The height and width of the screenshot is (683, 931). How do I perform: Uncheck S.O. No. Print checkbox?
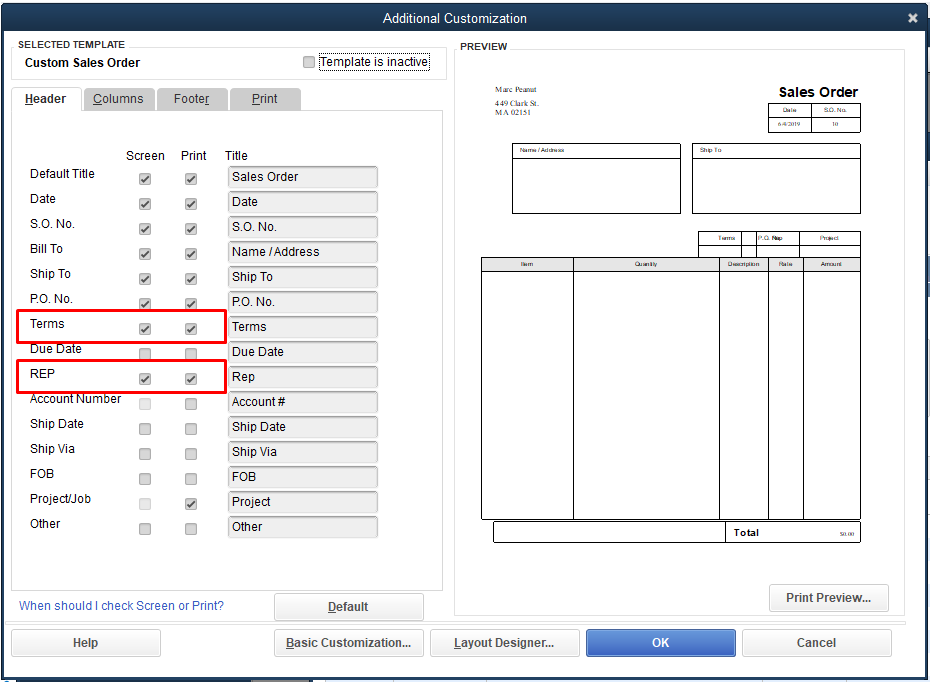(x=191, y=229)
